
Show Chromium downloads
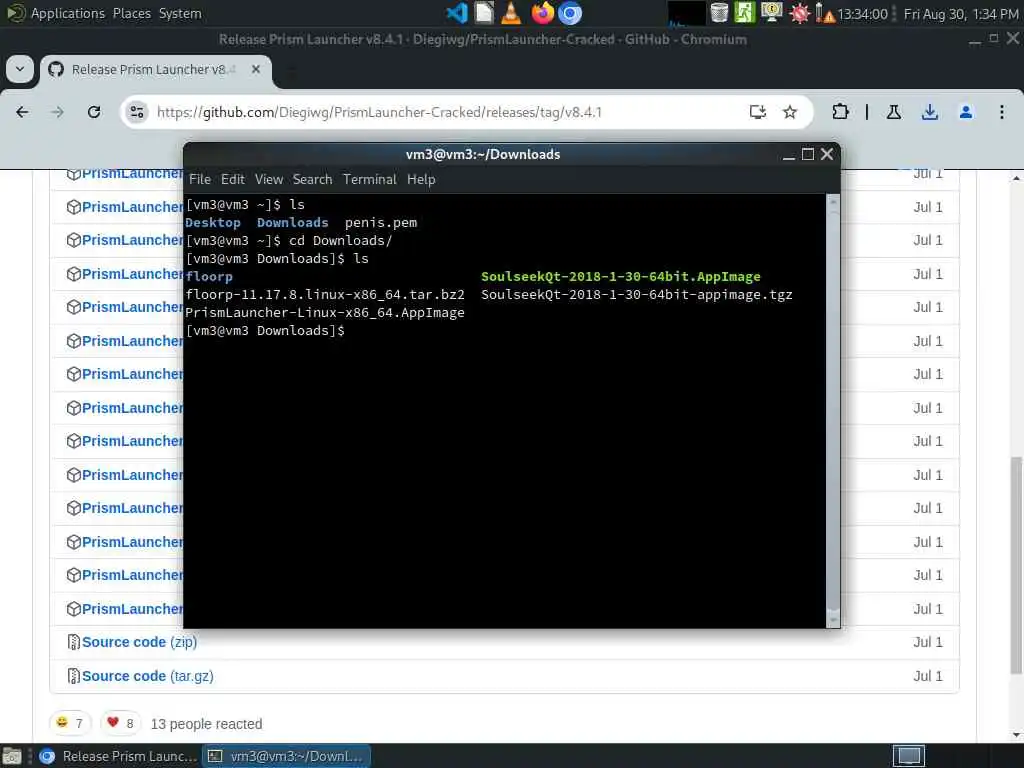(929, 112)
